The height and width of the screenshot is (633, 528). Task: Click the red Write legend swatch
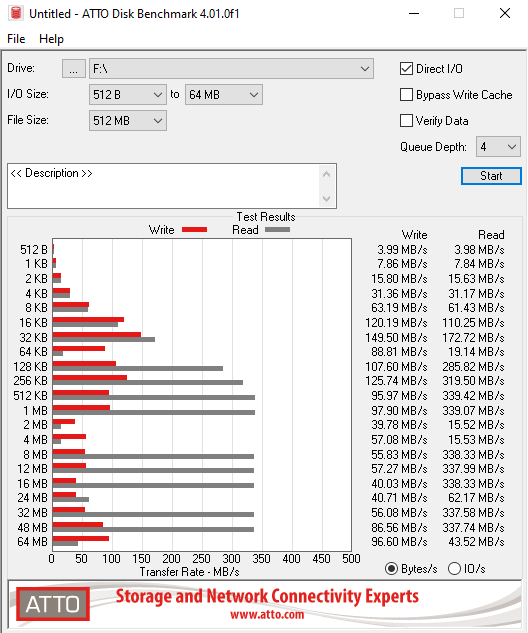pos(195,230)
